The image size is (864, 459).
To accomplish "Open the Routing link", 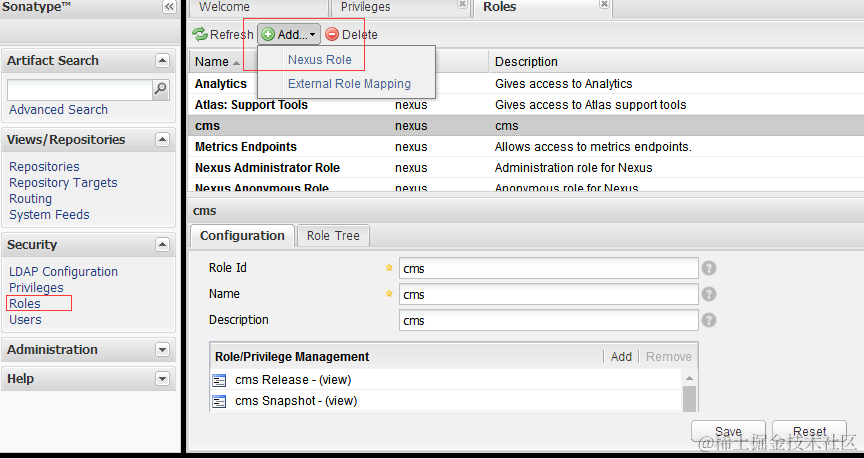I will click(30, 198).
